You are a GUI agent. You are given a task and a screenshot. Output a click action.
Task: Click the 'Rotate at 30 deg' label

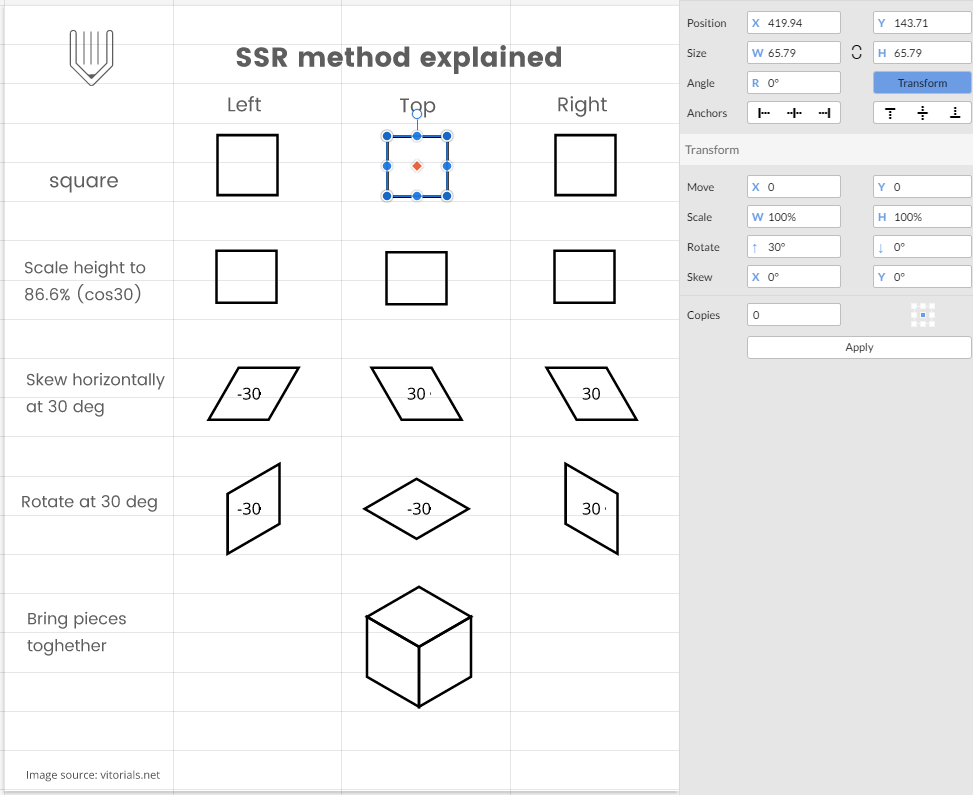[x=89, y=501]
